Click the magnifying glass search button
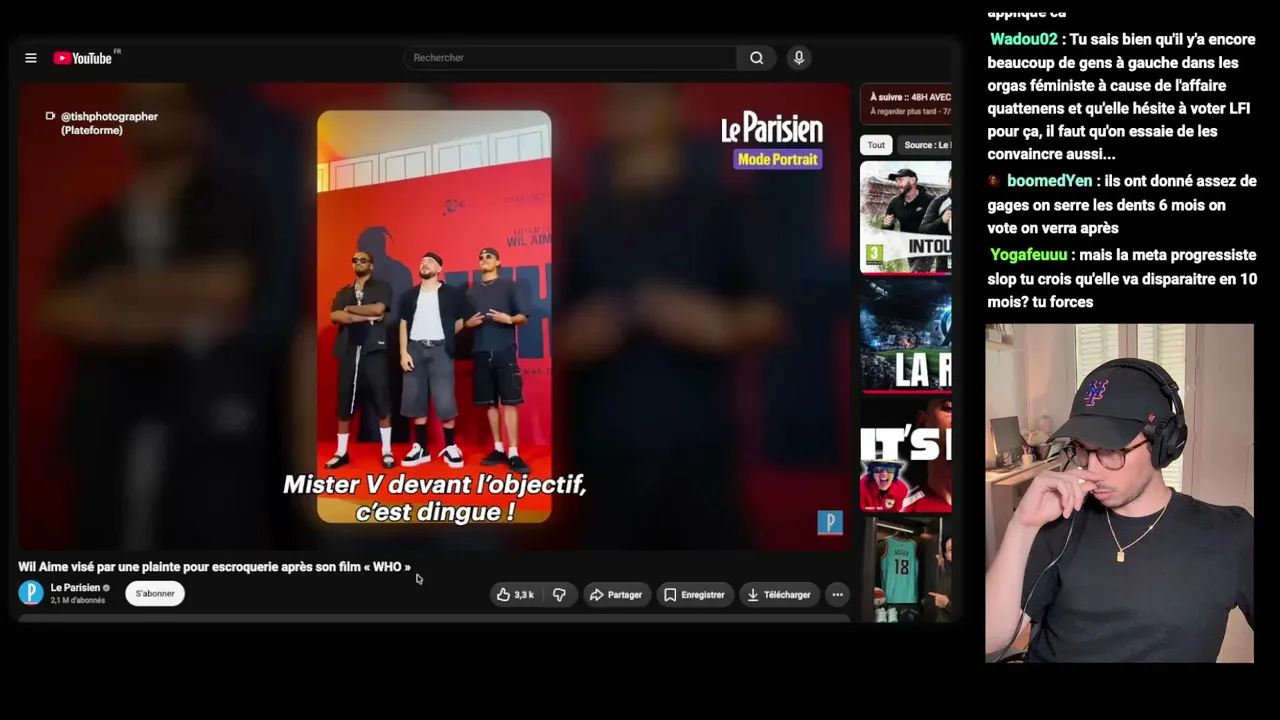The width and height of the screenshot is (1280, 720). tap(757, 58)
